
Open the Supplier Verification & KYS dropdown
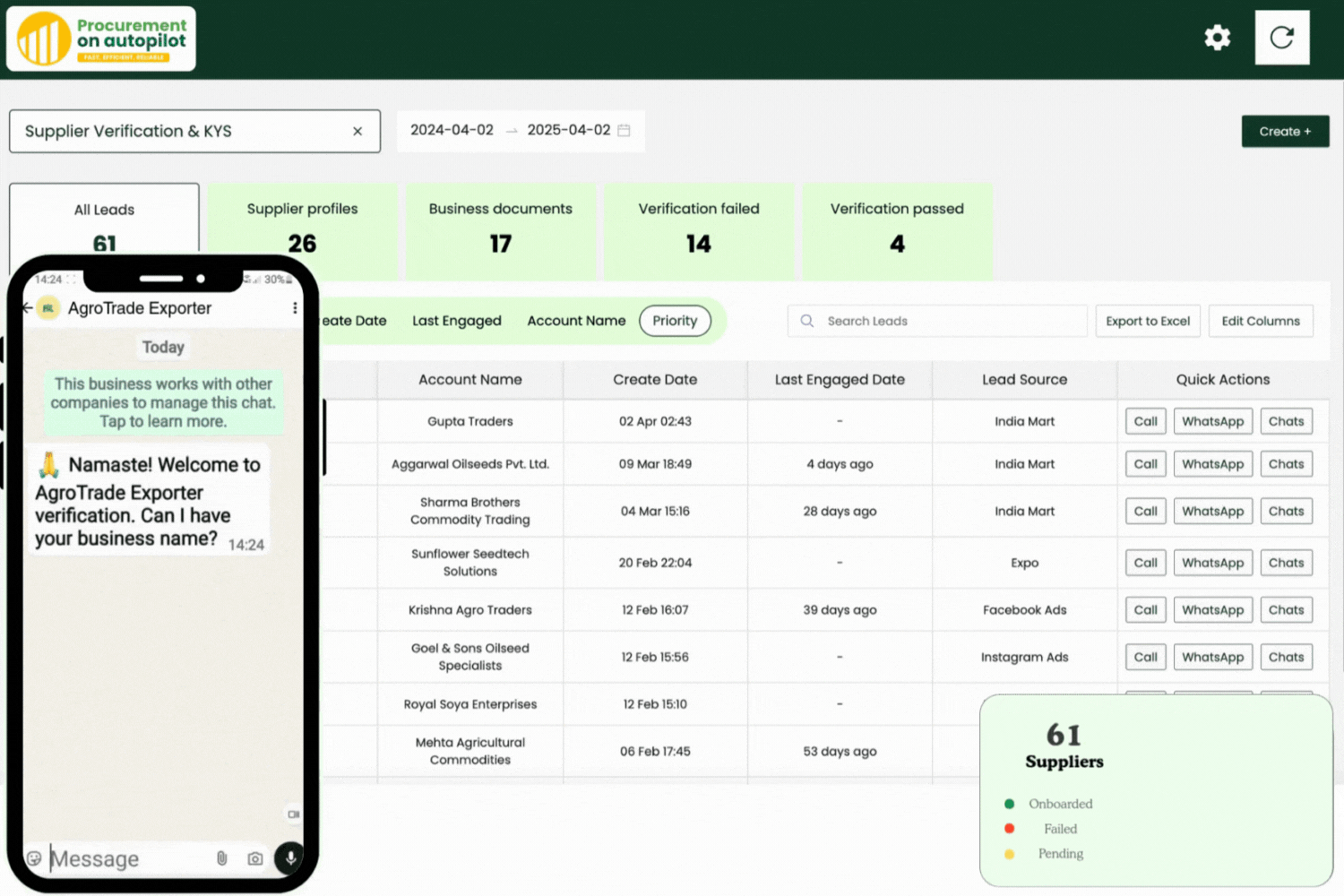179,132
